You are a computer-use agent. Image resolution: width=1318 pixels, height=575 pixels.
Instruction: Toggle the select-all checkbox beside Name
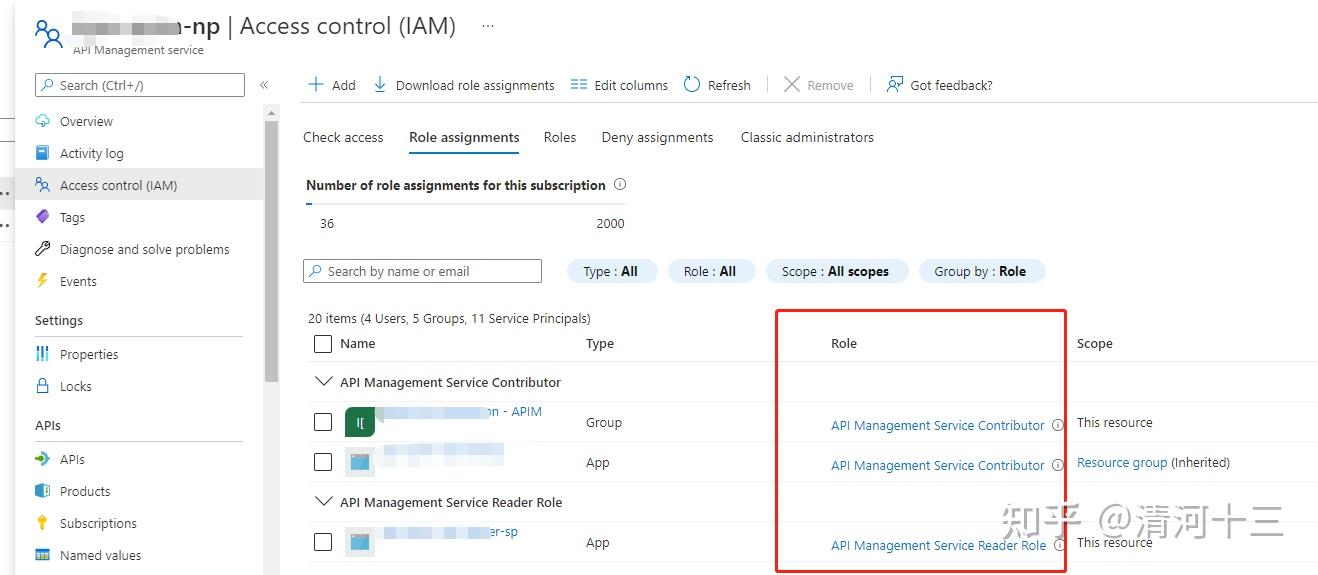click(323, 344)
